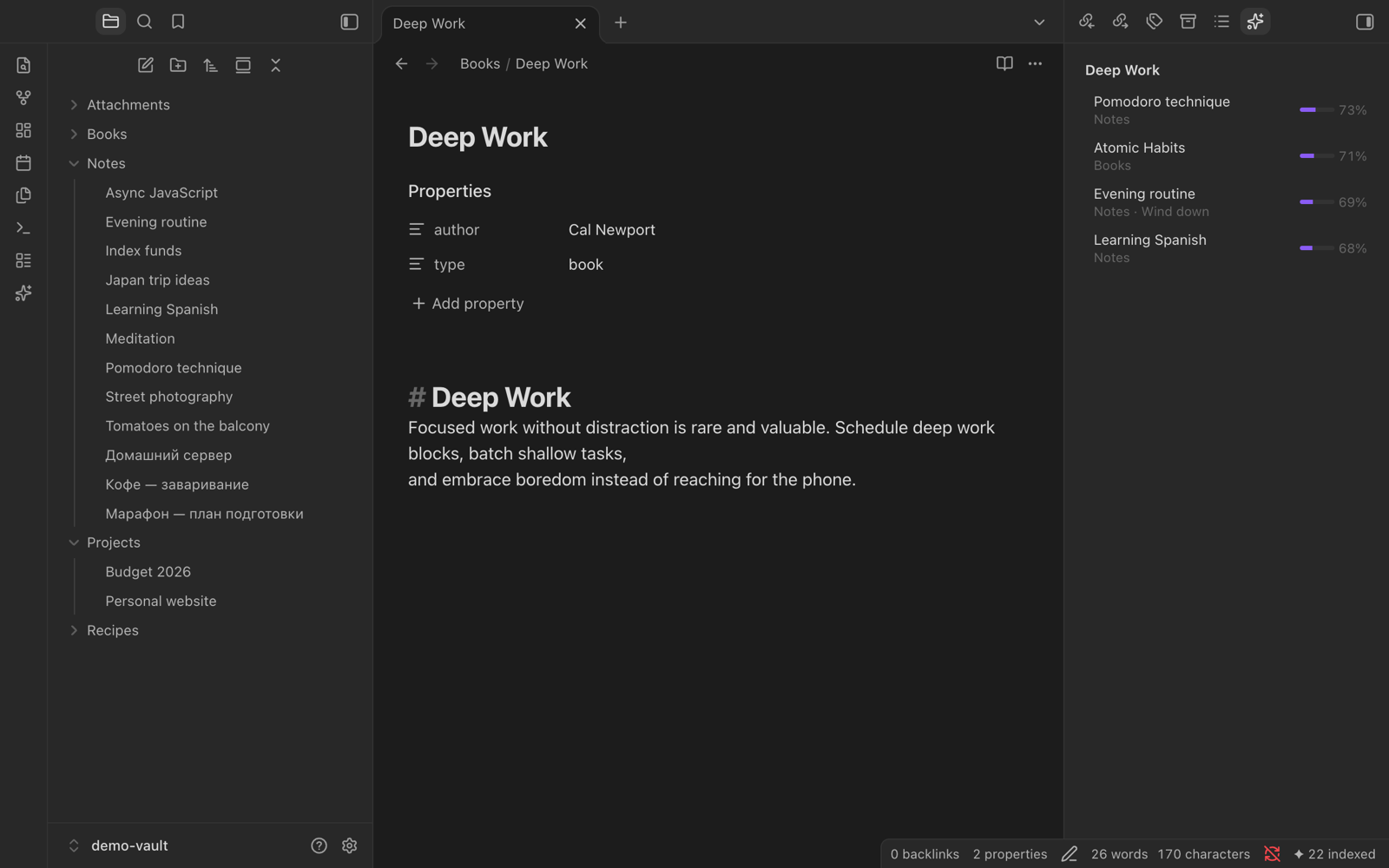Open a new tab with plus button
Viewport: 1389px width, 868px height.
(x=621, y=23)
